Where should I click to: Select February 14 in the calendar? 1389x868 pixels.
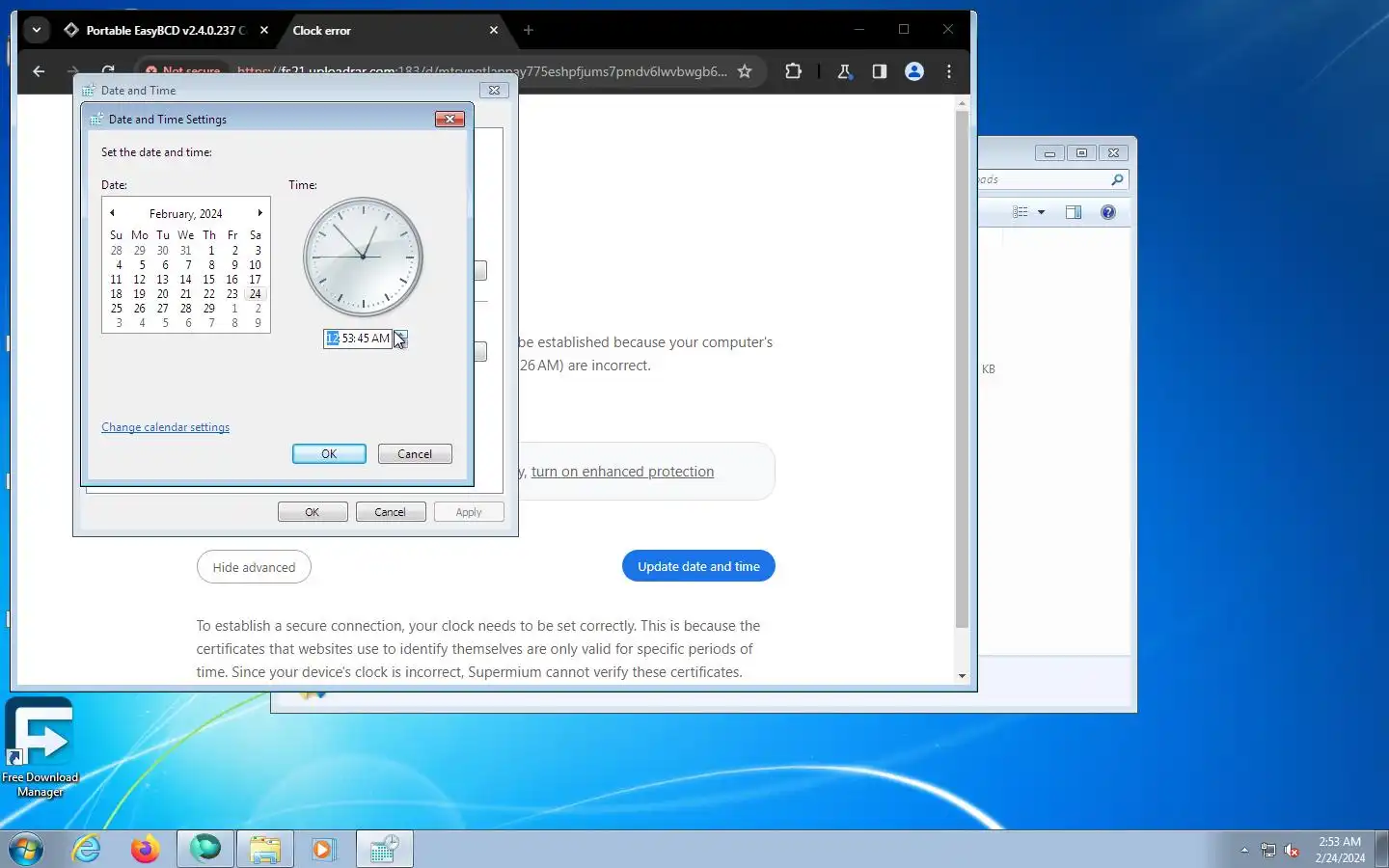point(185,280)
